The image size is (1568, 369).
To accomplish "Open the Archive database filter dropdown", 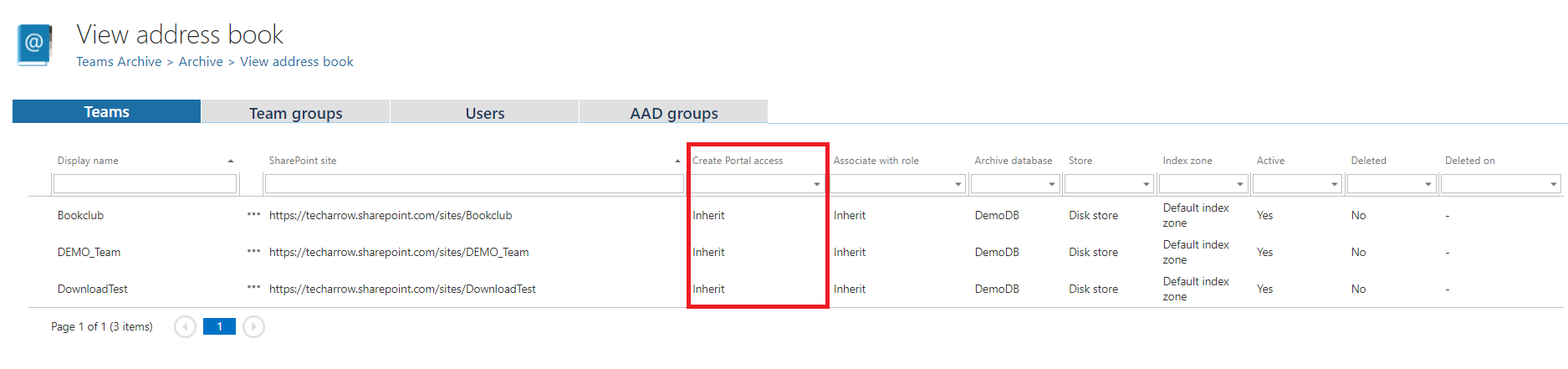I will point(1051,184).
